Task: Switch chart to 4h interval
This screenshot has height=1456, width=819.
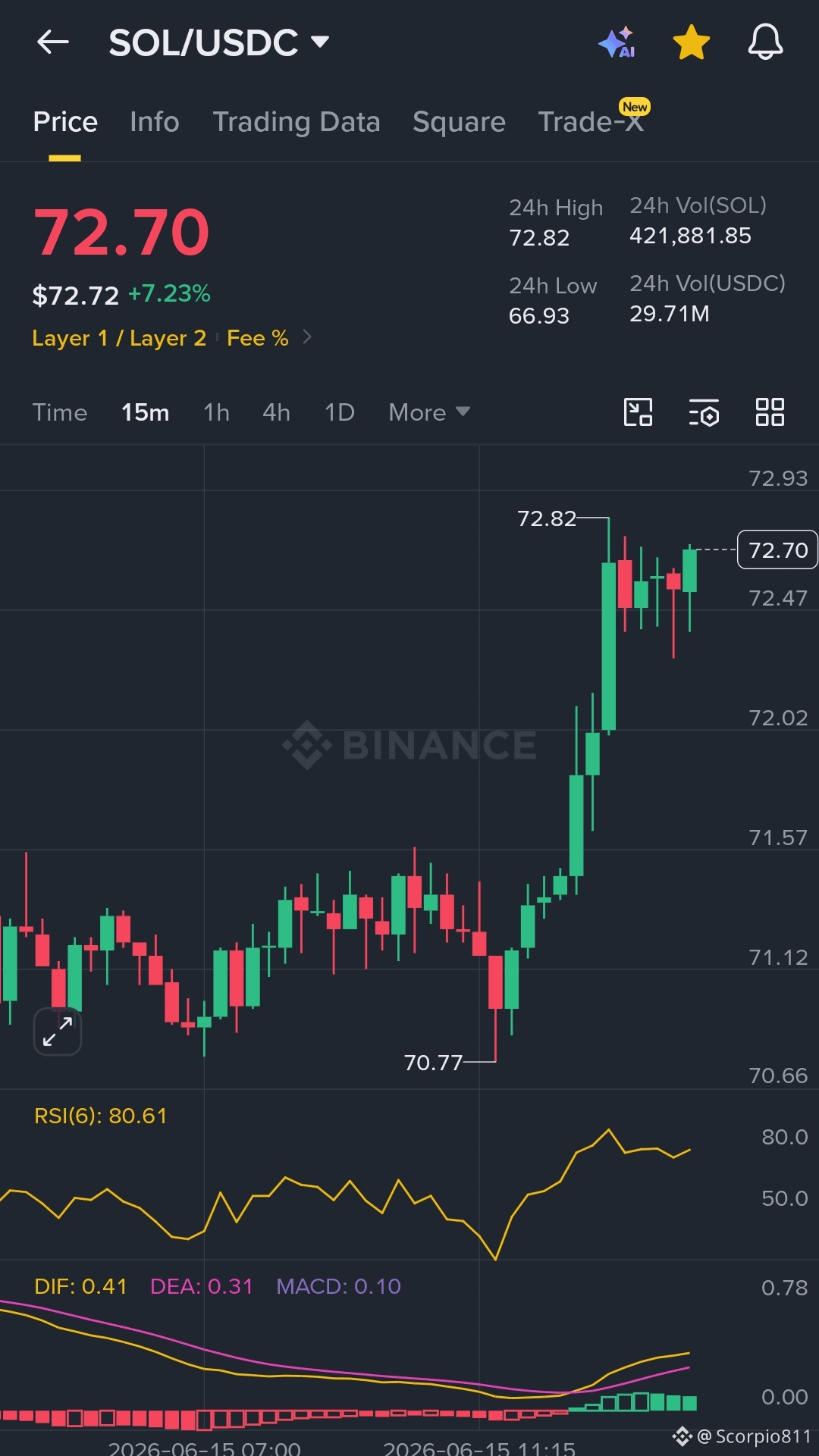Action: (277, 412)
